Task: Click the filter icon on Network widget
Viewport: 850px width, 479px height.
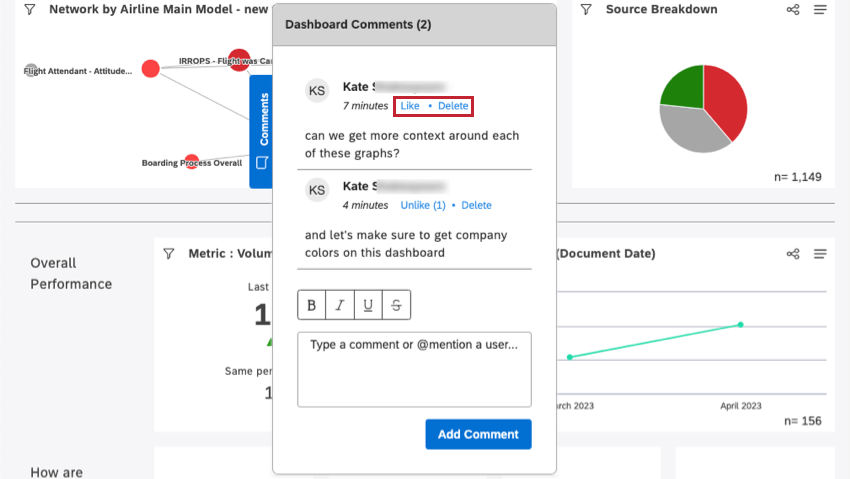Action: click(30, 9)
